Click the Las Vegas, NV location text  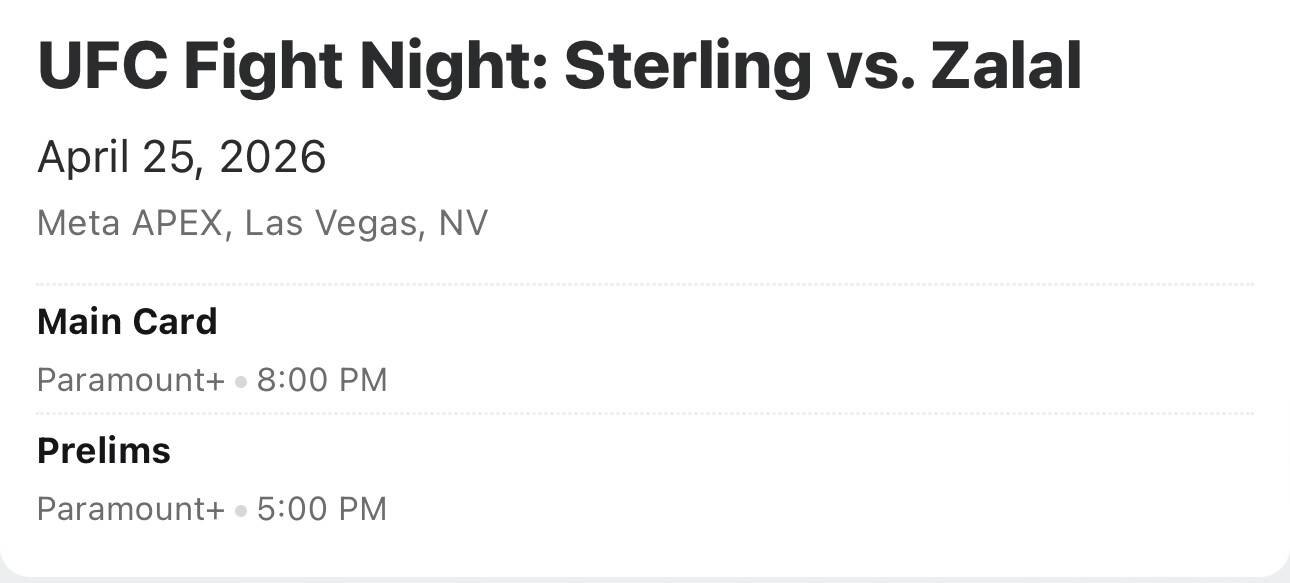(366, 222)
